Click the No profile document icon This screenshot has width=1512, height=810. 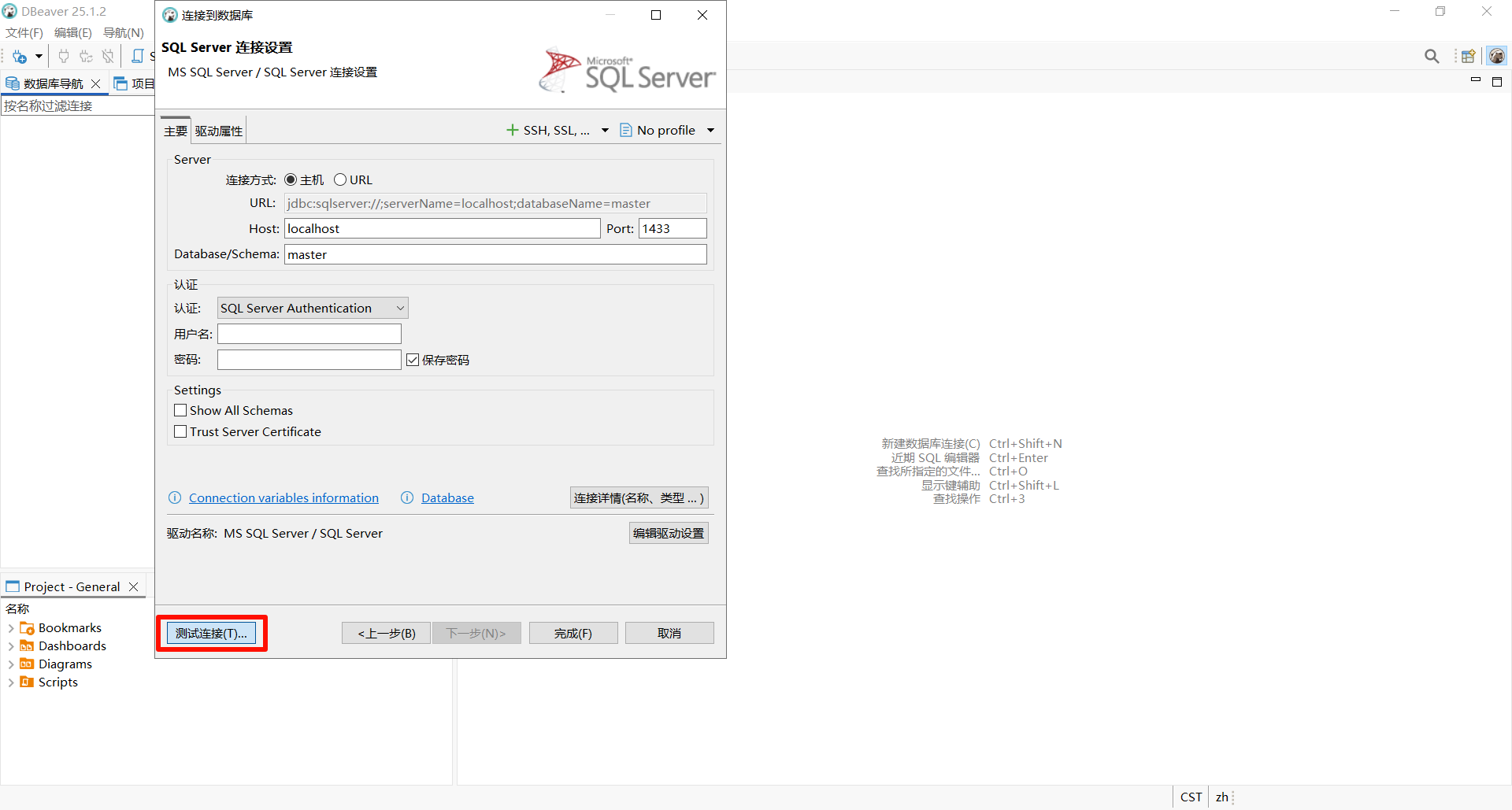(626, 130)
